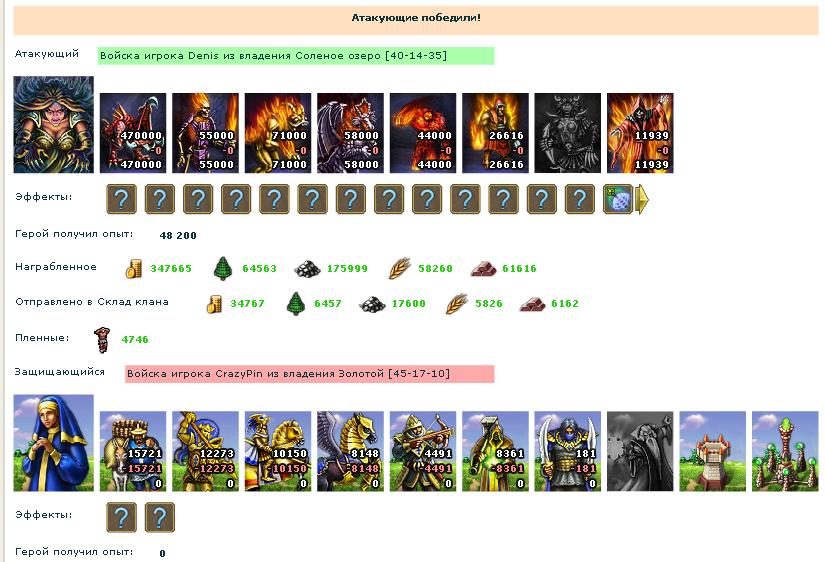Click the prisoners icon next to 4746
Screen dimensions: 825x562
(102, 339)
